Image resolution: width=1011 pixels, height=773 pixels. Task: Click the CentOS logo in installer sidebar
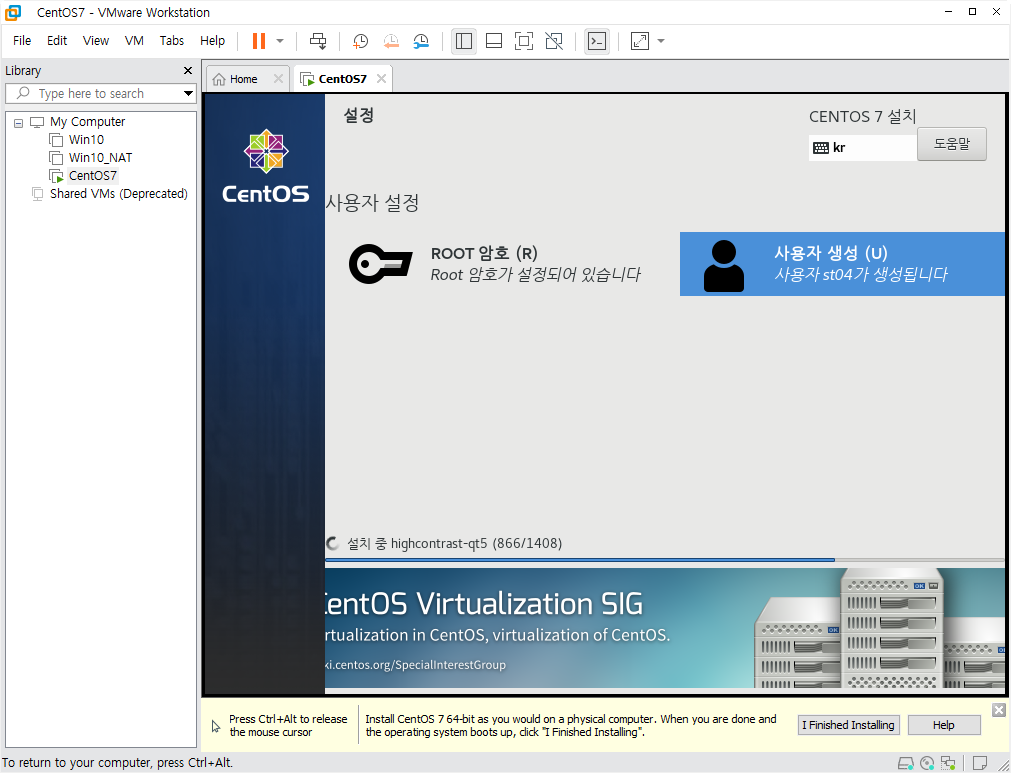266,166
